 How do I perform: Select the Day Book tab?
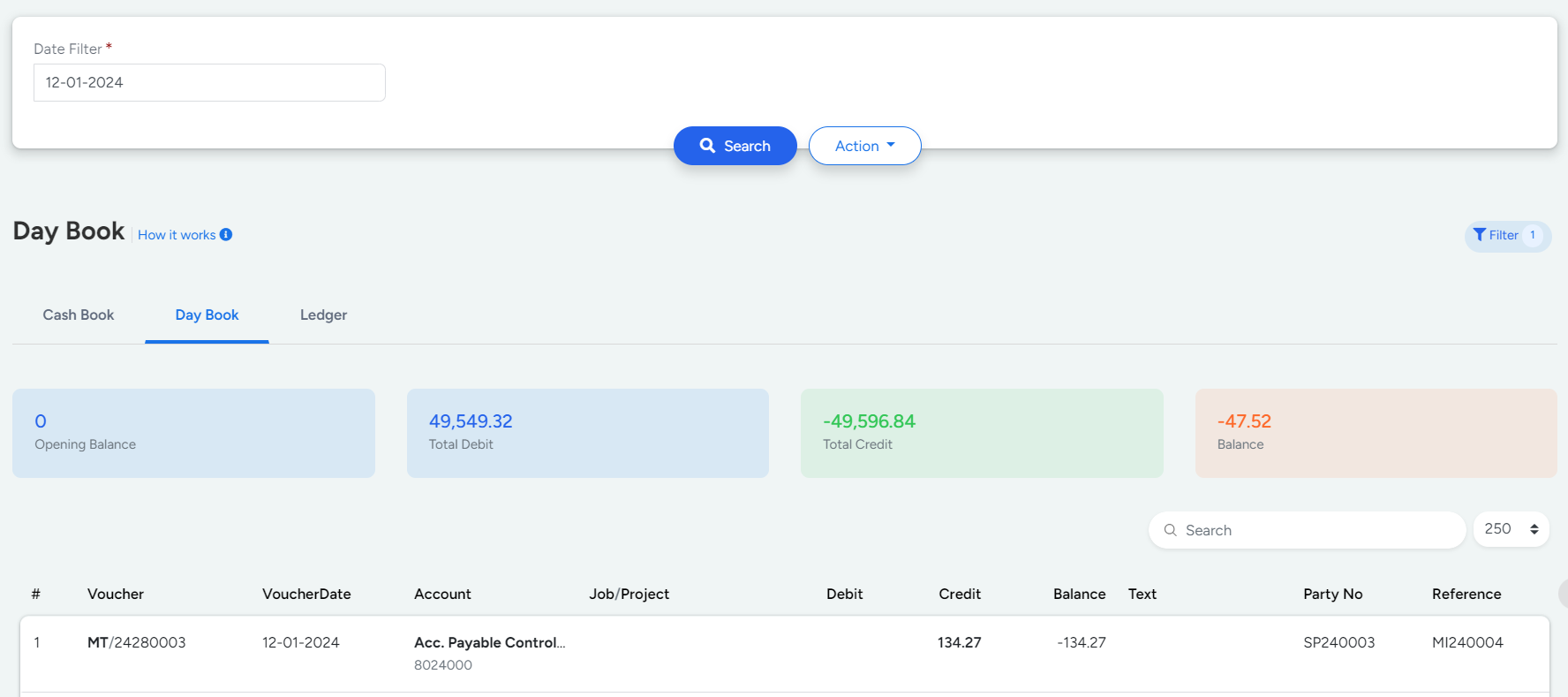[x=207, y=315]
